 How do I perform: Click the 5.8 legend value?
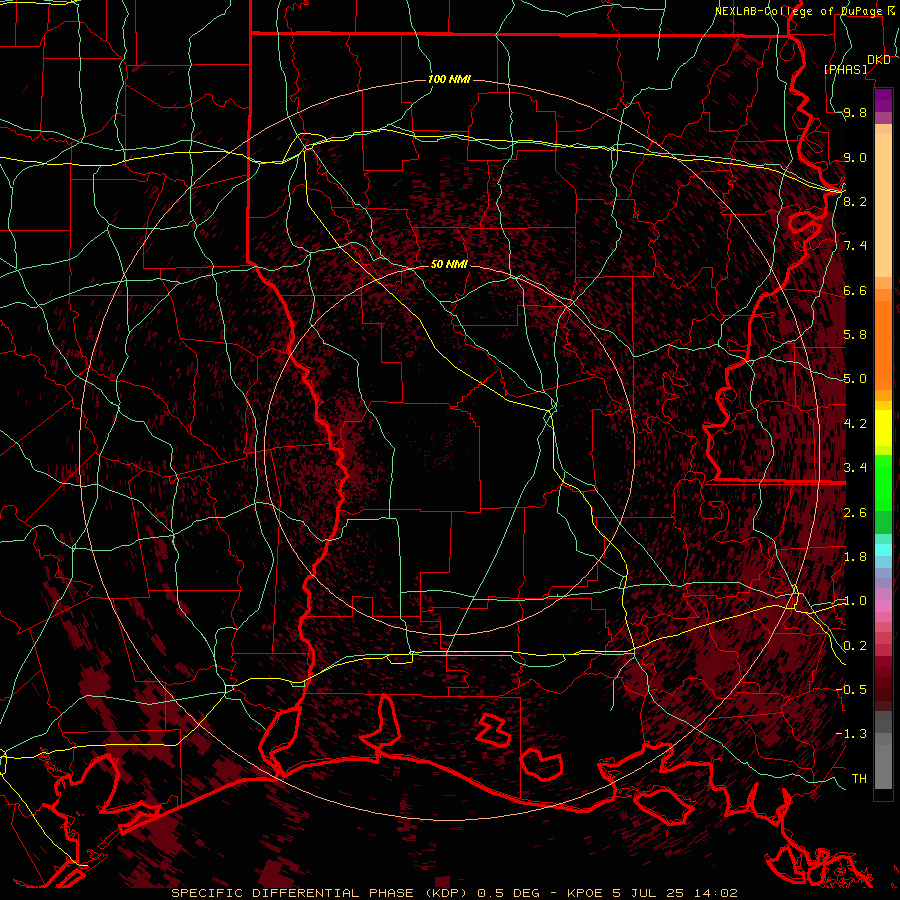click(855, 335)
